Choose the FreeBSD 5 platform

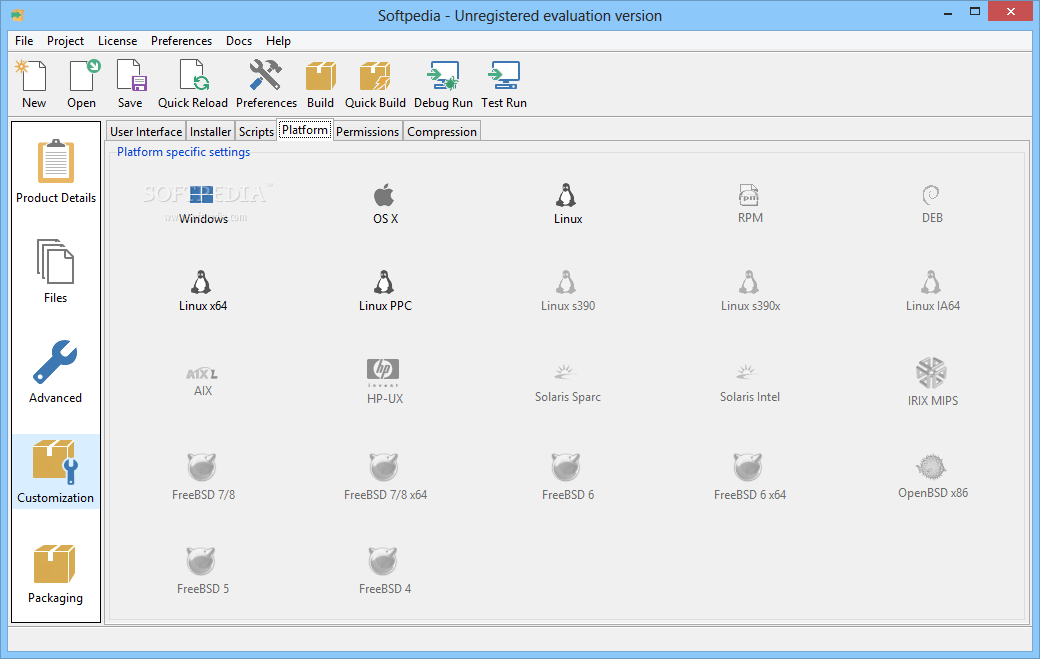click(203, 571)
